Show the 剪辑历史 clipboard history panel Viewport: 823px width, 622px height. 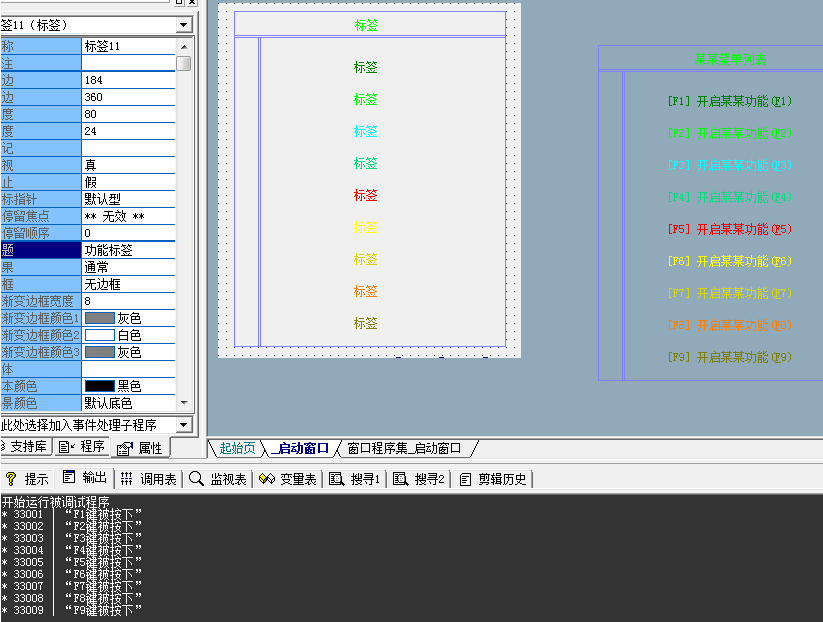pos(493,479)
